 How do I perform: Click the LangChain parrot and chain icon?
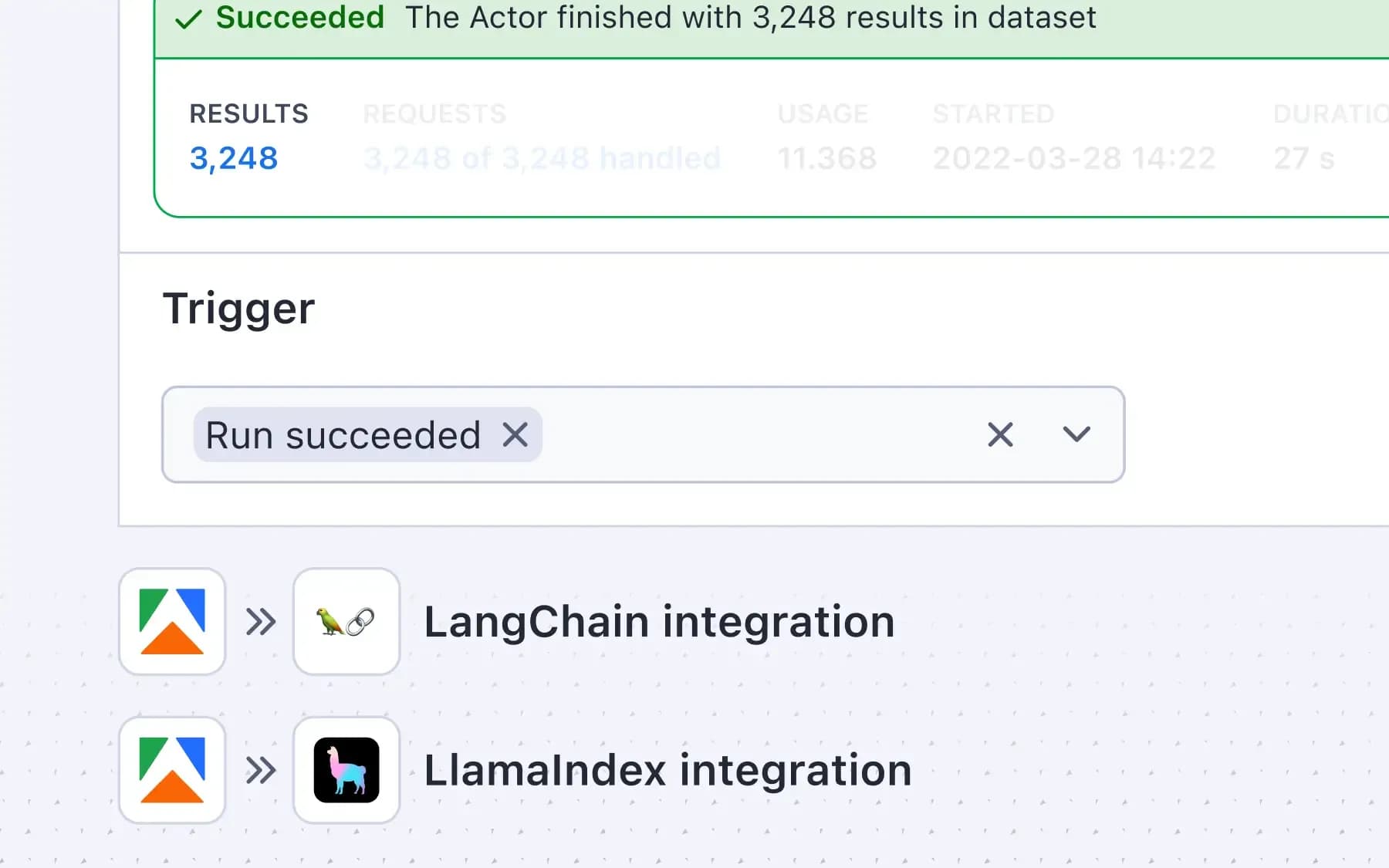(346, 622)
